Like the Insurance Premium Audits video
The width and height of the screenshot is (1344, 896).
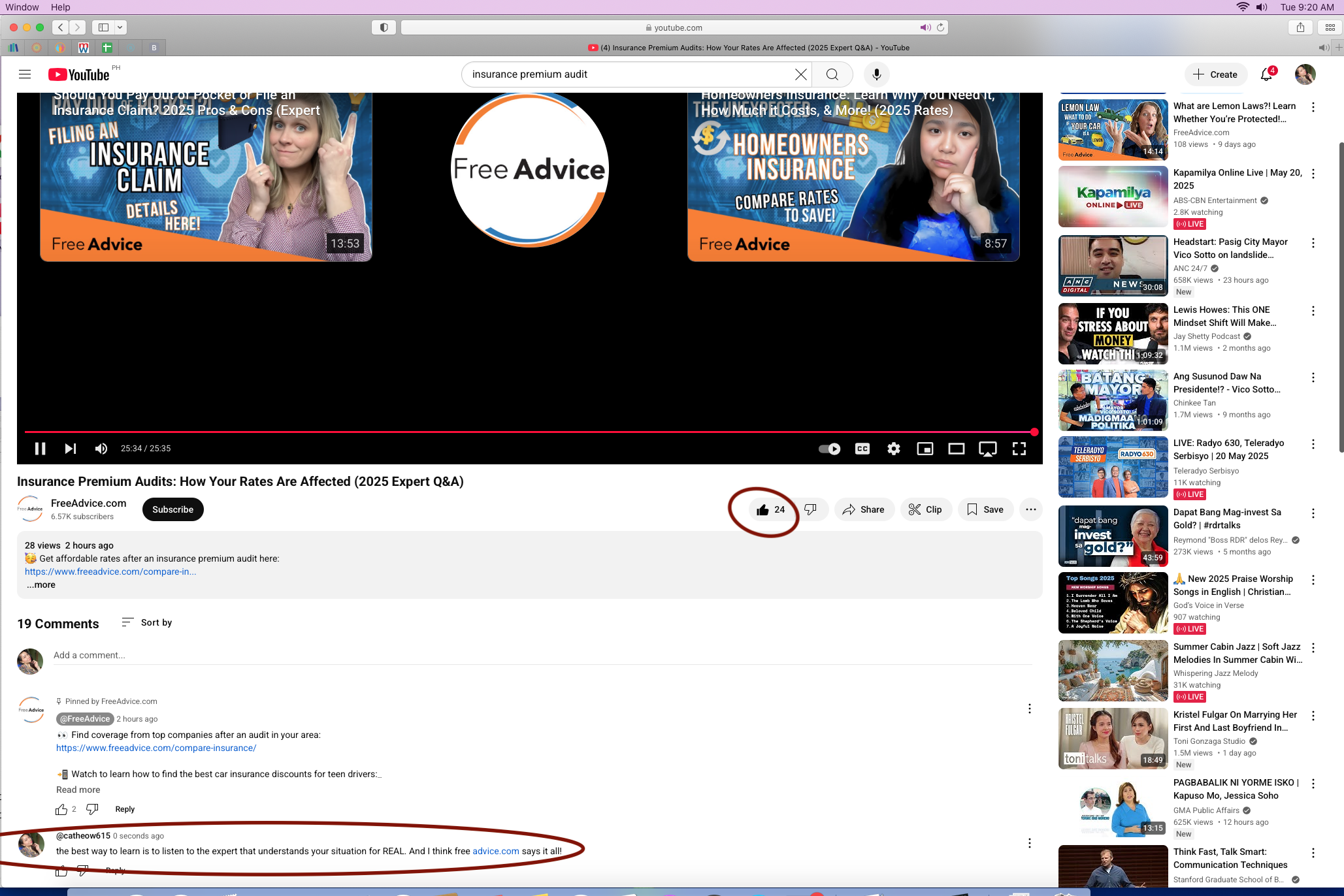[x=770, y=509]
